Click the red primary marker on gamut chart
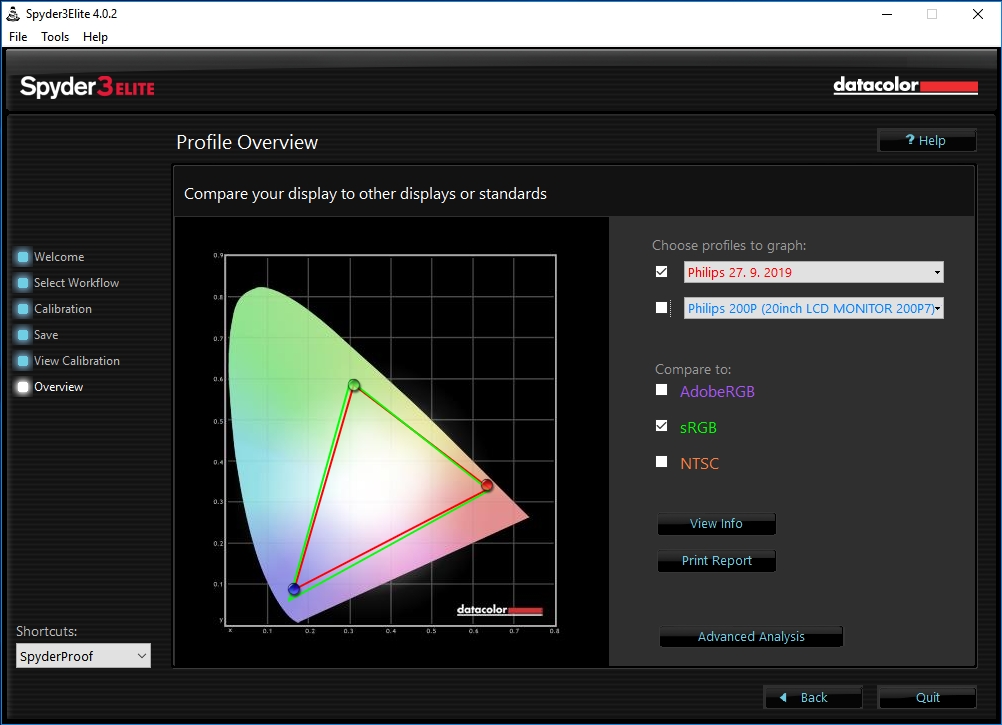Viewport: 1002px width, 725px height. (487, 485)
